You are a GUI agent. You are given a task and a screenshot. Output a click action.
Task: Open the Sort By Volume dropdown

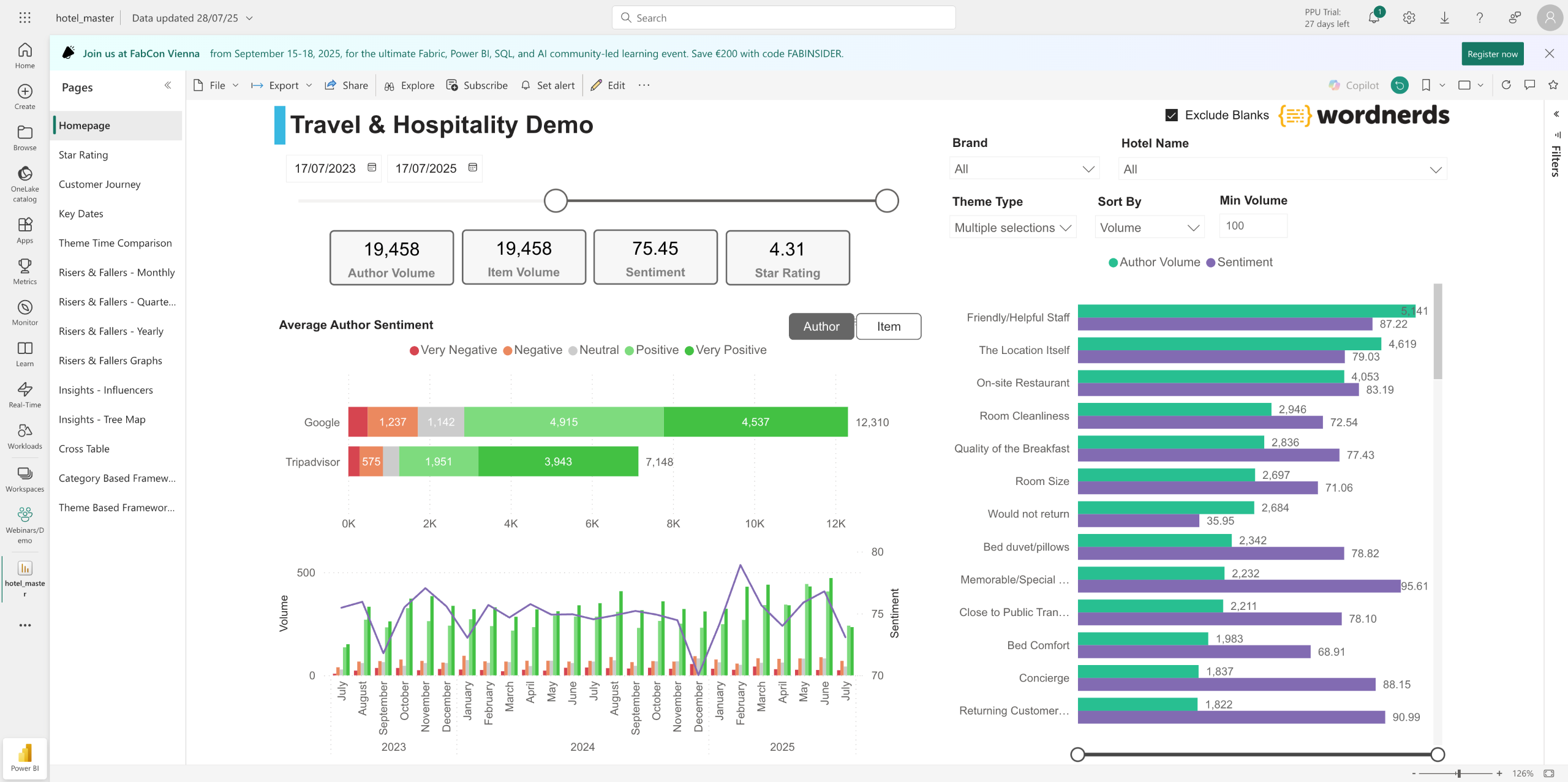(1149, 228)
